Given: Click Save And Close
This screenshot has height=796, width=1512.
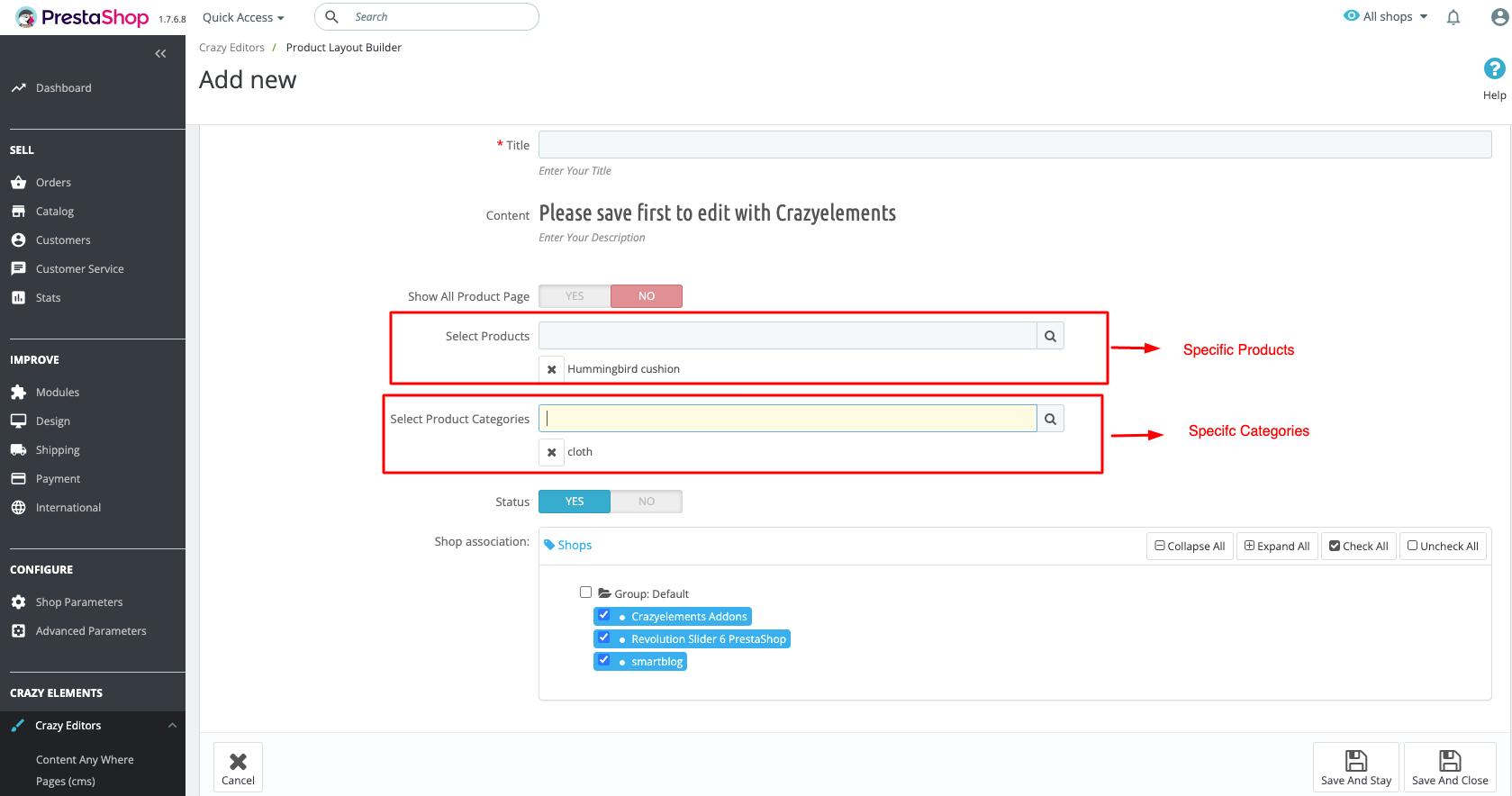Looking at the screenshot, I should coord(1450,767).
